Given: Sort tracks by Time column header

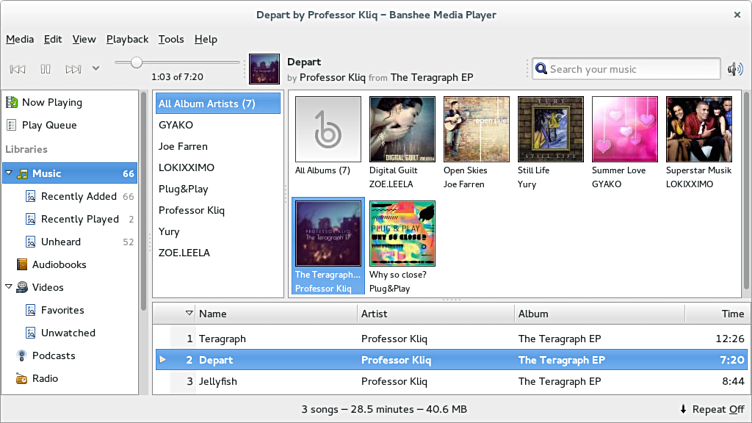Looking at the screenshot, I should click(x=732, y=314).
